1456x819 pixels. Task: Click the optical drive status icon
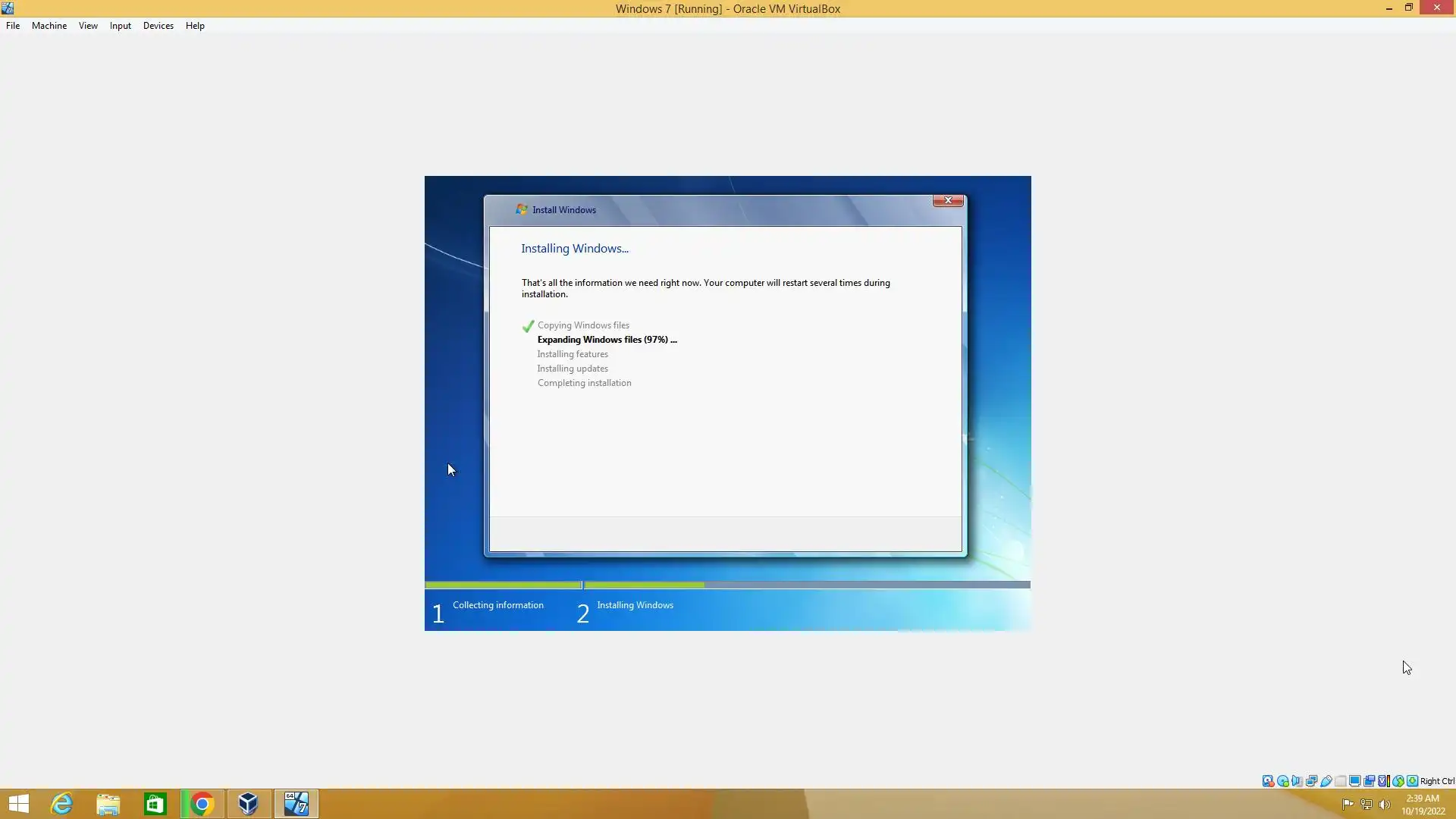tap(1282, 781)
